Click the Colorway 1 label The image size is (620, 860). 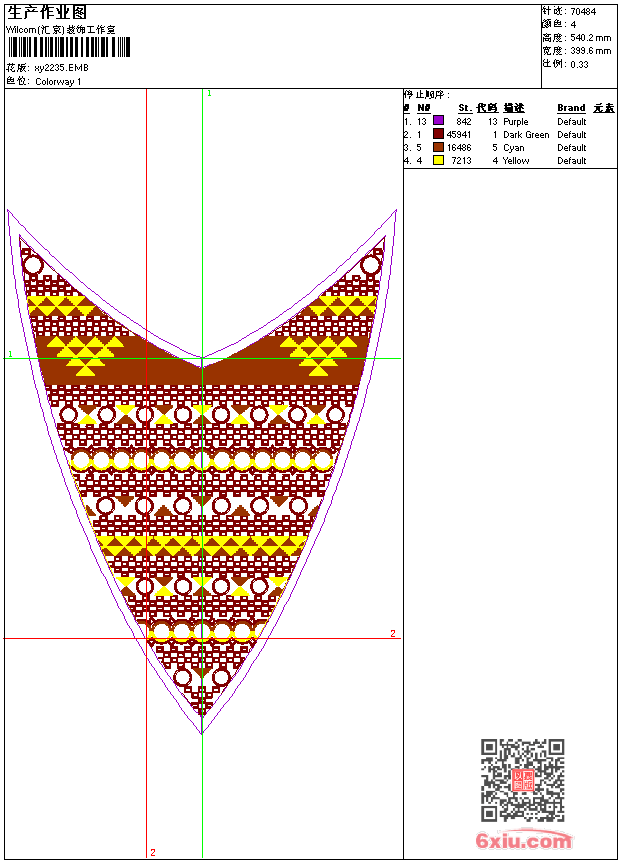58,81
